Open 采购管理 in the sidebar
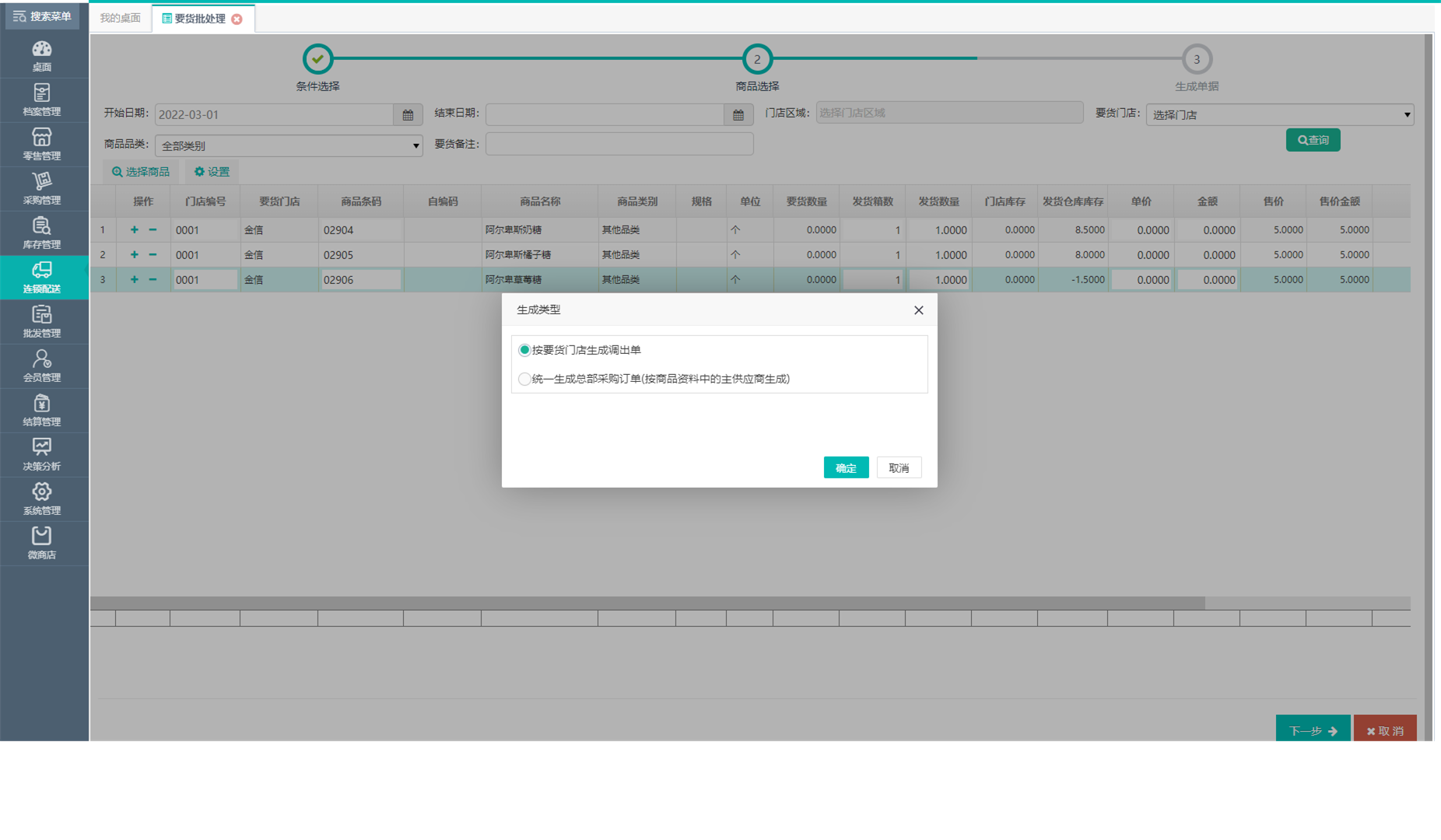The width and height of the screenshot is (1441, 840). 42,189
